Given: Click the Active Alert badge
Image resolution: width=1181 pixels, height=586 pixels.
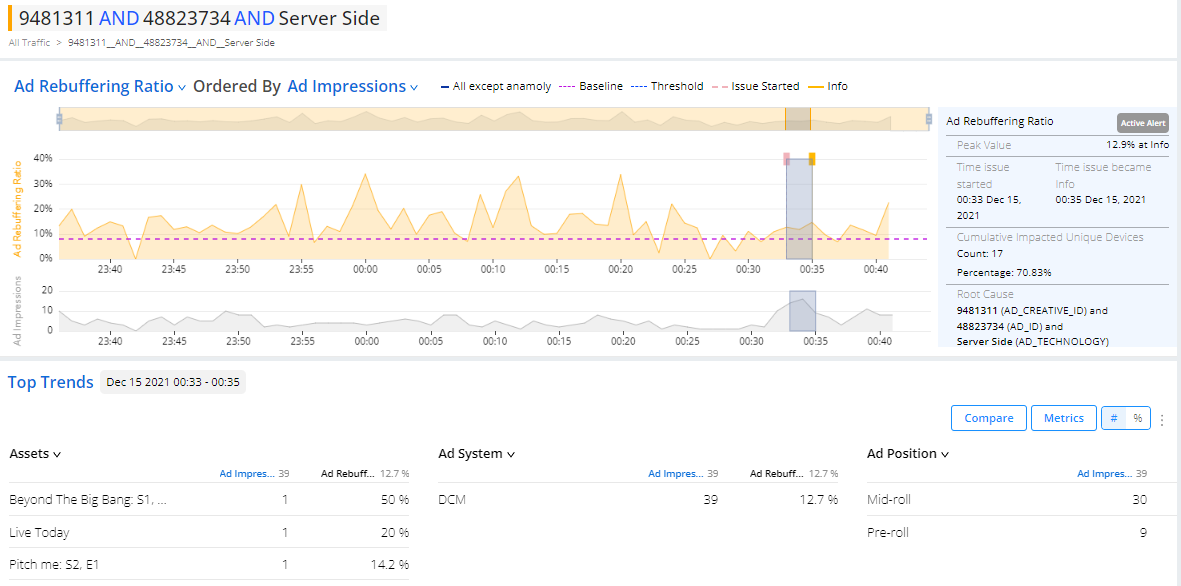Looking at the screenshot, I should tap(1143, 123).
